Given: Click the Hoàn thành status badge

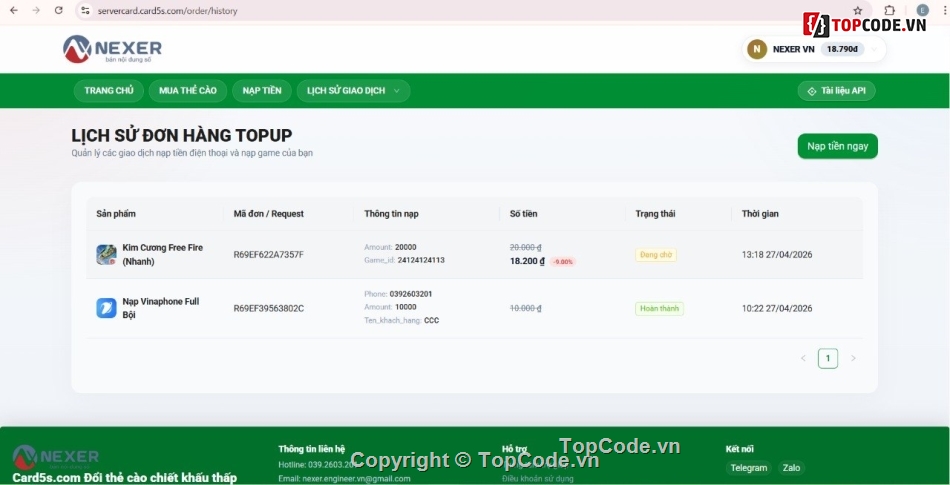Looking at the screenshot, I should click(659, 309).
